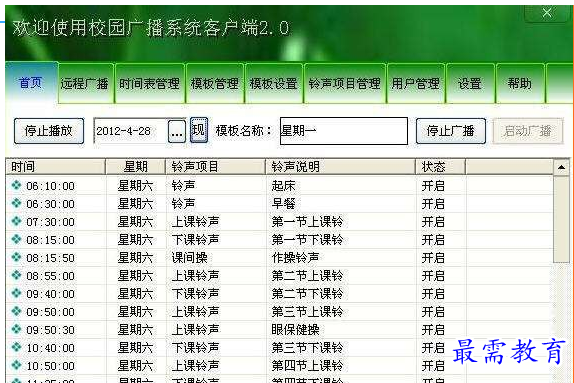This screenshot has width=574, height=383.
Task: Click the 模板名称 field containing 星期一
Action: [x=344, y=131]
